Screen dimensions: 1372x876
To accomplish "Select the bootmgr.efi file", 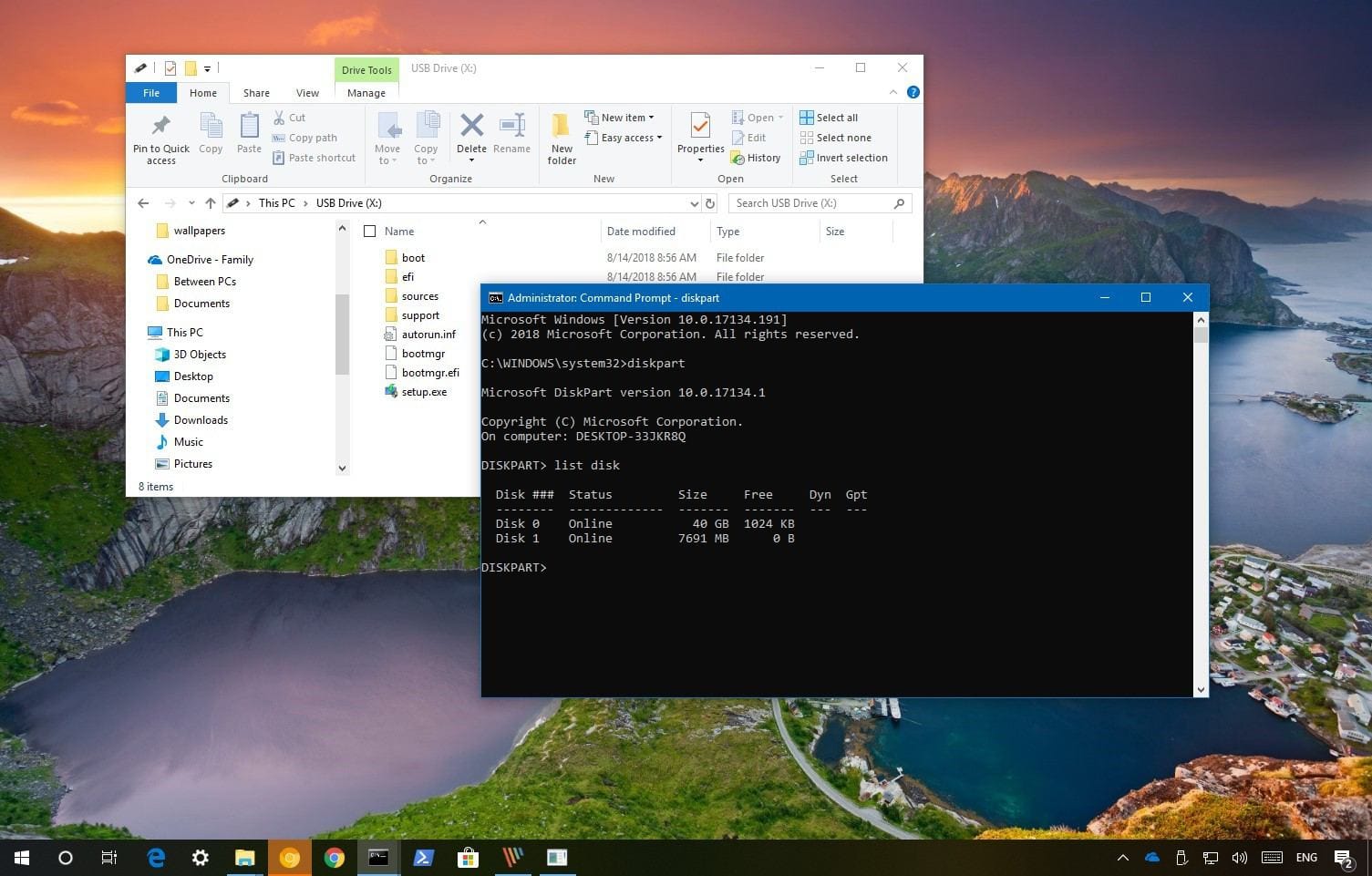I will pos(430,373).
